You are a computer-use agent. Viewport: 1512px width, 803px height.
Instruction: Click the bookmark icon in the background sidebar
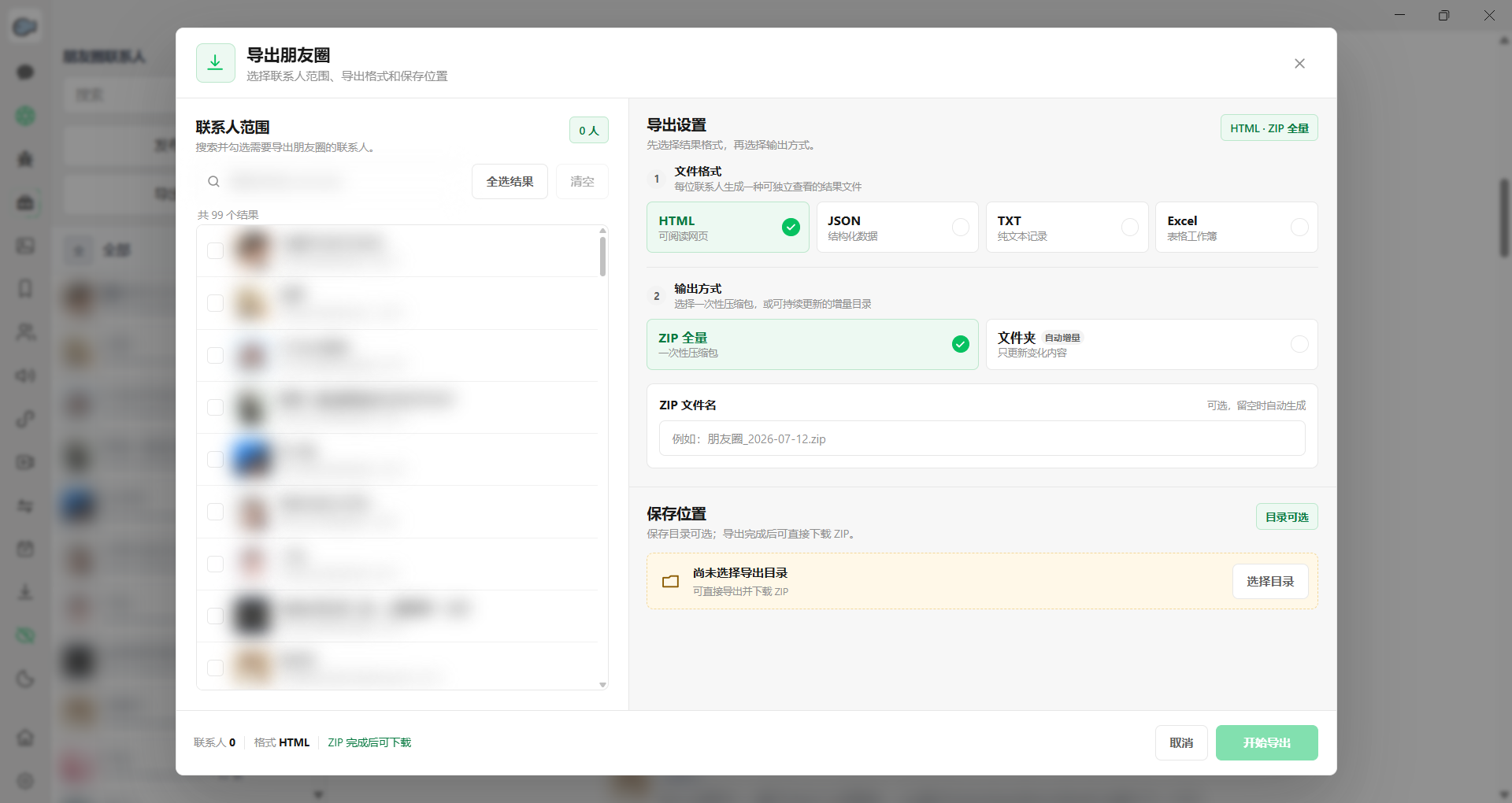pyautogui.click(x=25, y=289)
